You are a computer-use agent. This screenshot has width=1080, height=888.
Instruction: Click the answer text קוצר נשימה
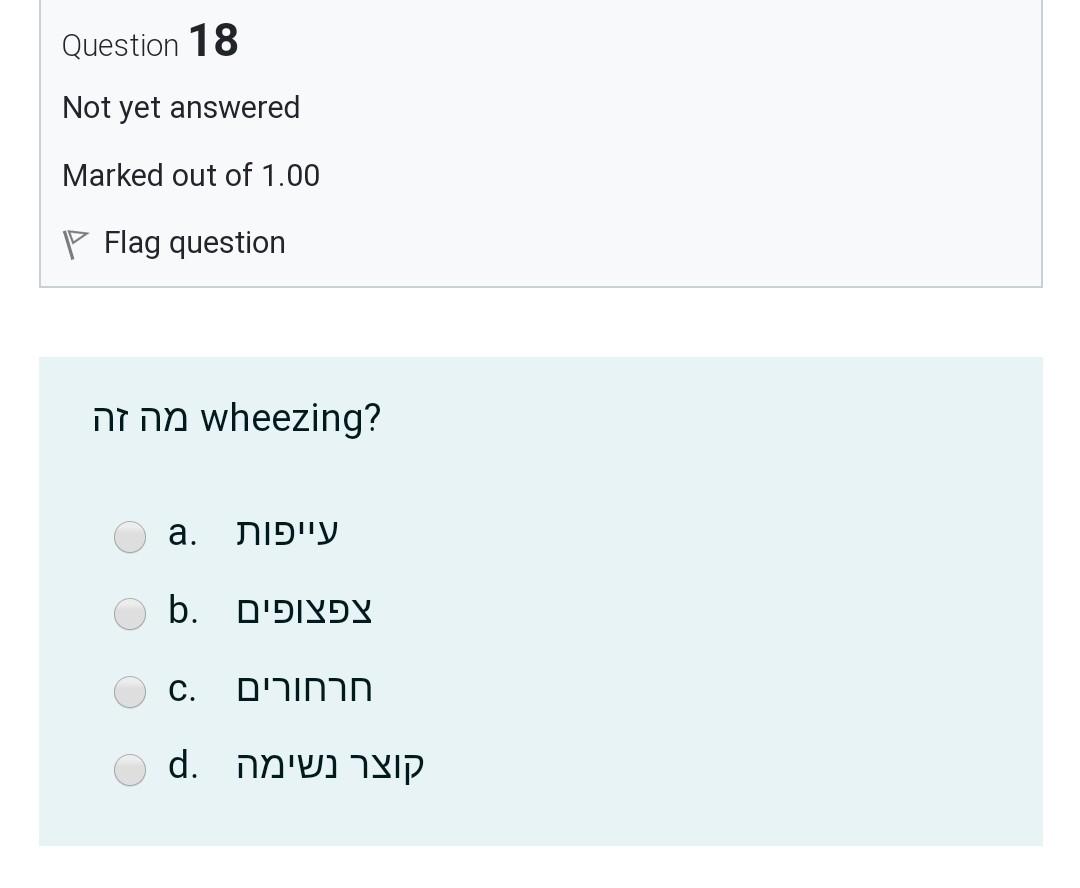click(330, 766)
